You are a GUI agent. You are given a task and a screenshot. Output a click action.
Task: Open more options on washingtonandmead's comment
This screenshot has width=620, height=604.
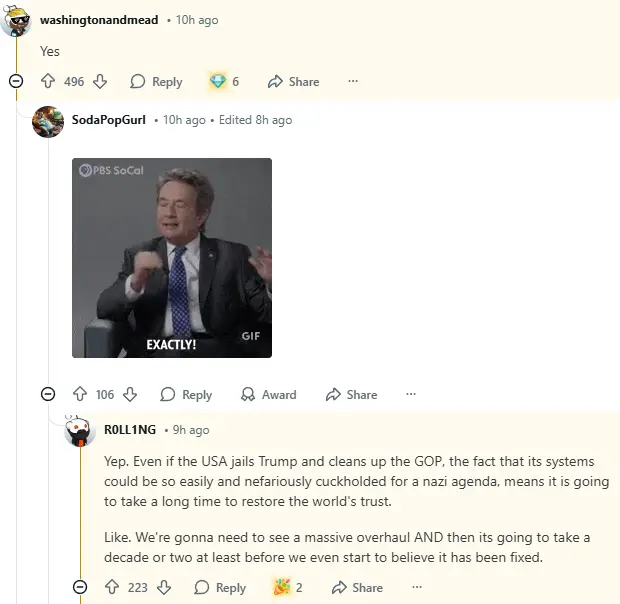coord(353,82)
